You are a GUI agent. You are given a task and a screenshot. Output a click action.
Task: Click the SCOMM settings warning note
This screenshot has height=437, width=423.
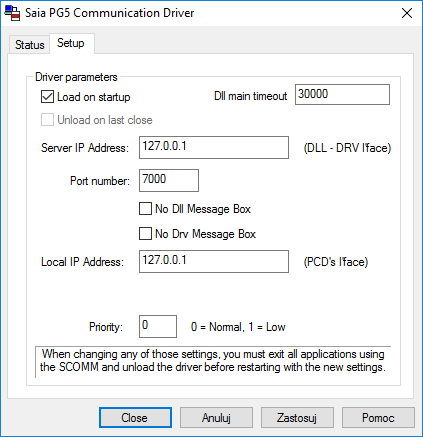tap(213, 361)
